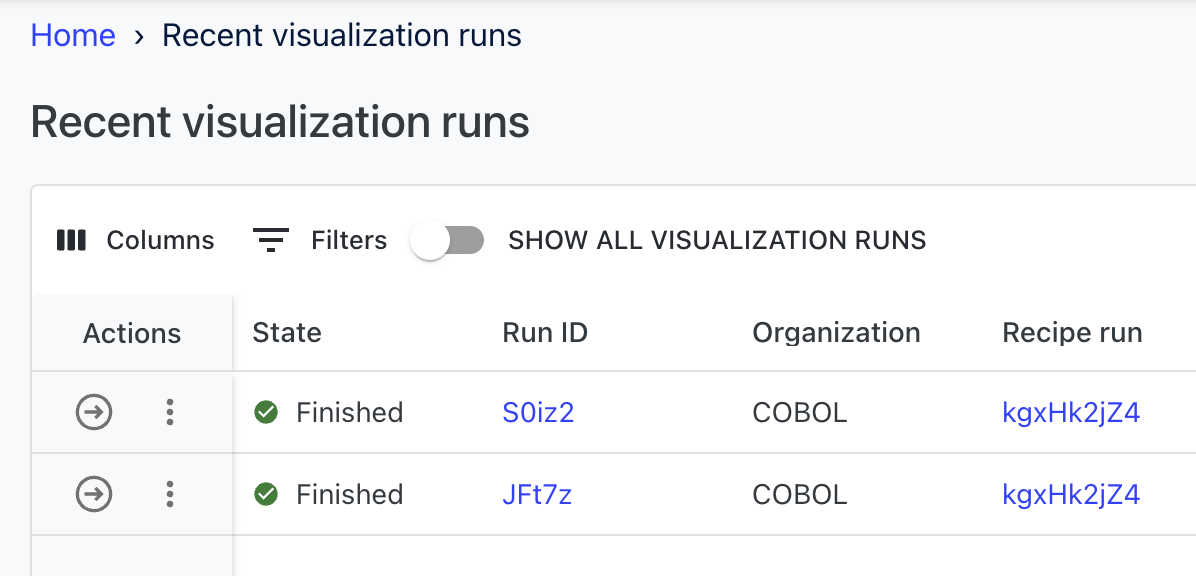Image resolution: width=1196 pixels, height=576 pixels.
Task: Open Run ID S0iz2 link
Action: pos(538,412)
